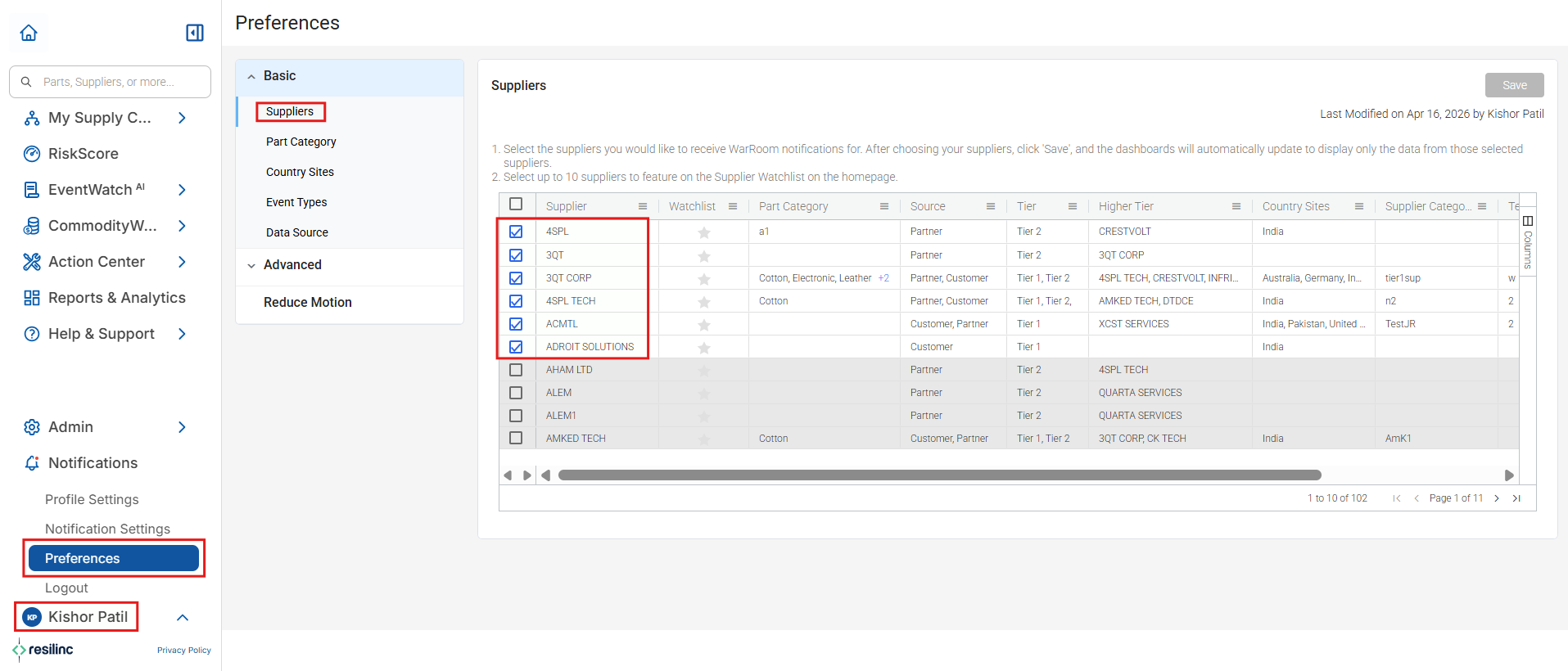This screenshot has width=1568, height=671.
Task: Click the Admin gear icon
Action: pos(32,427)
